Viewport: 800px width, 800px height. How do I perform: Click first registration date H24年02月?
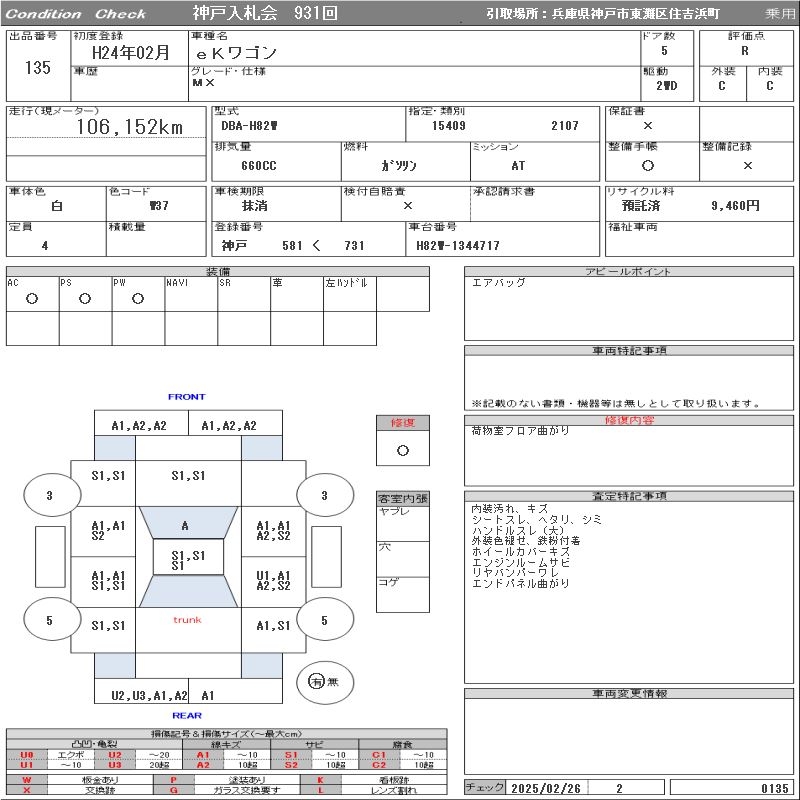click(x=131, y=52)
